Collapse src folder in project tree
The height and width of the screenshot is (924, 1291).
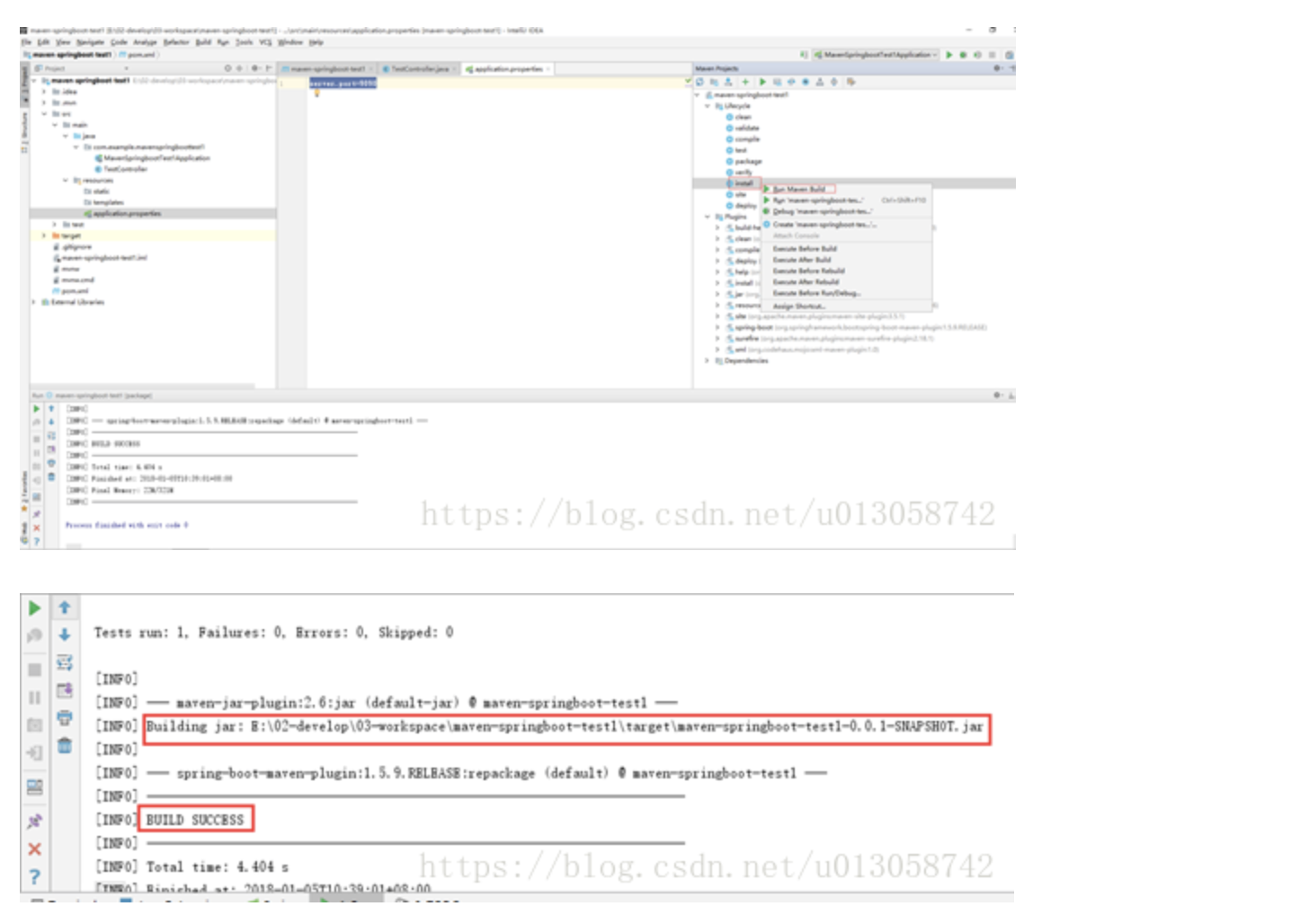click(44, 114)
